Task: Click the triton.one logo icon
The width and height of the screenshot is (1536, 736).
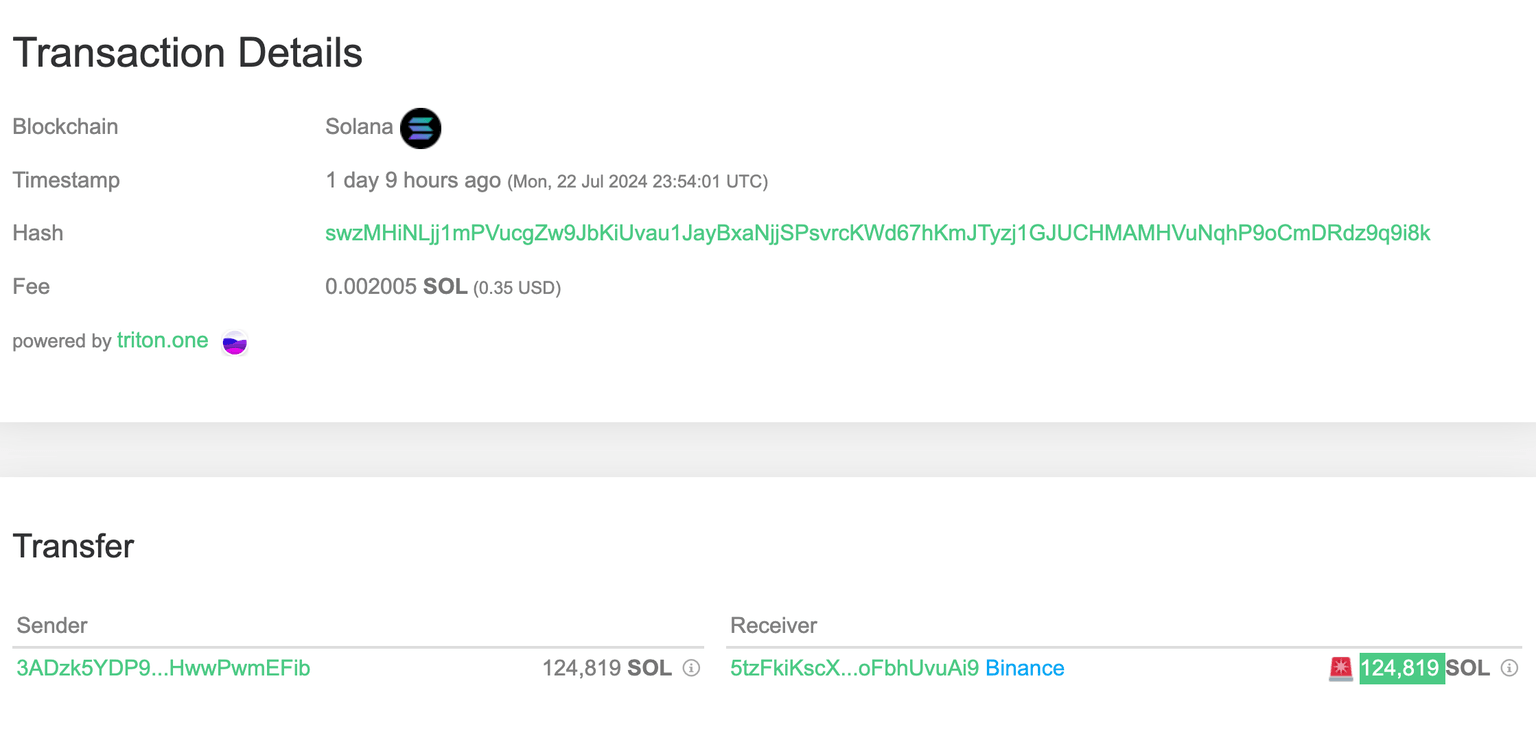Action: tap(234, 343)
